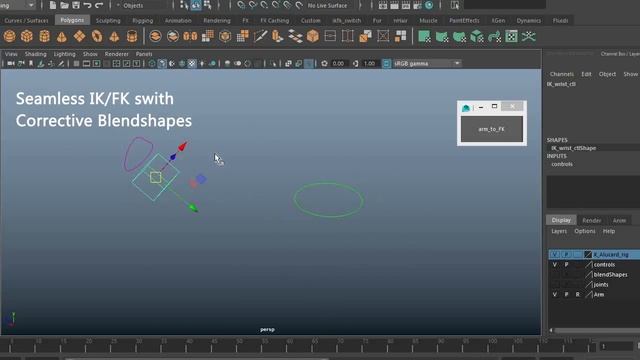This screenshot has width=640, height=360.
Task: Select the Mirror shelf icon with two cylinders
Action: point(190,36)
